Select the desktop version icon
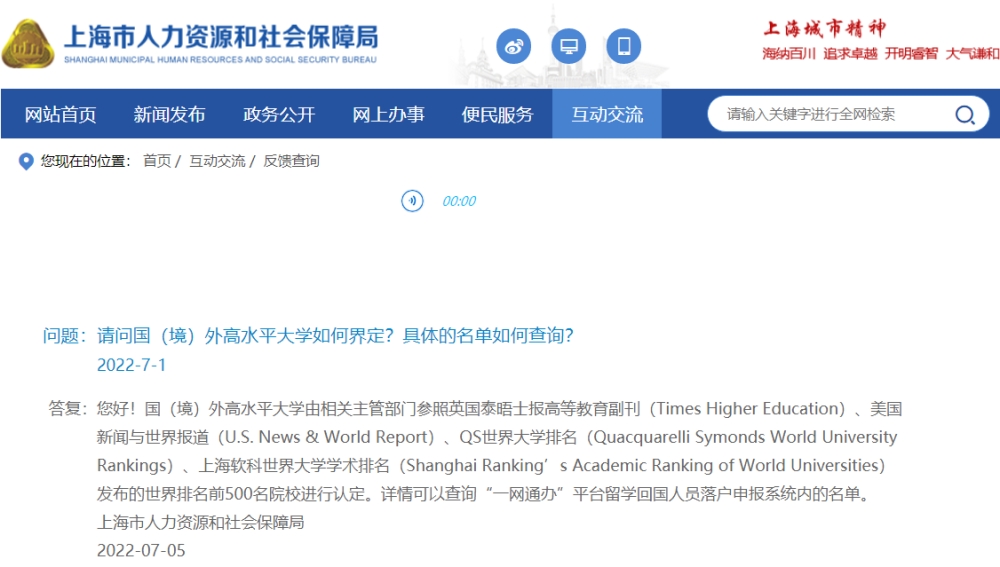The image size is (1000, 567). [x=568, y=46]
